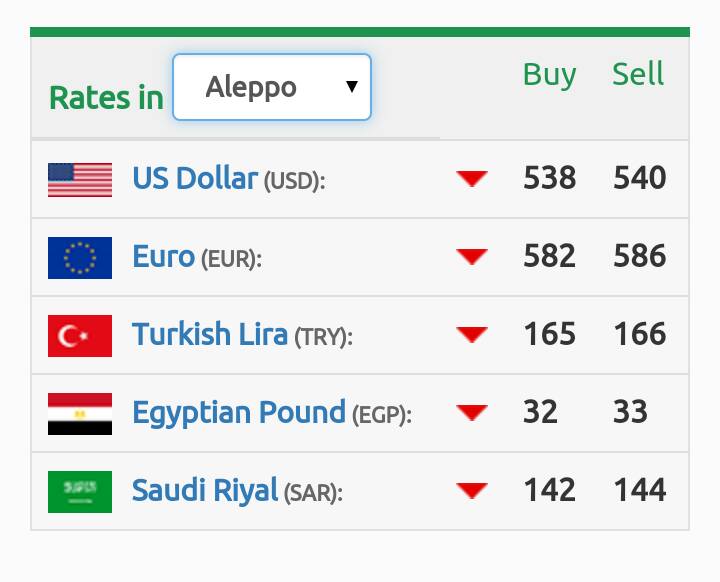
Task: Click the United States flag icon
Action: click(x=80, y=180)
